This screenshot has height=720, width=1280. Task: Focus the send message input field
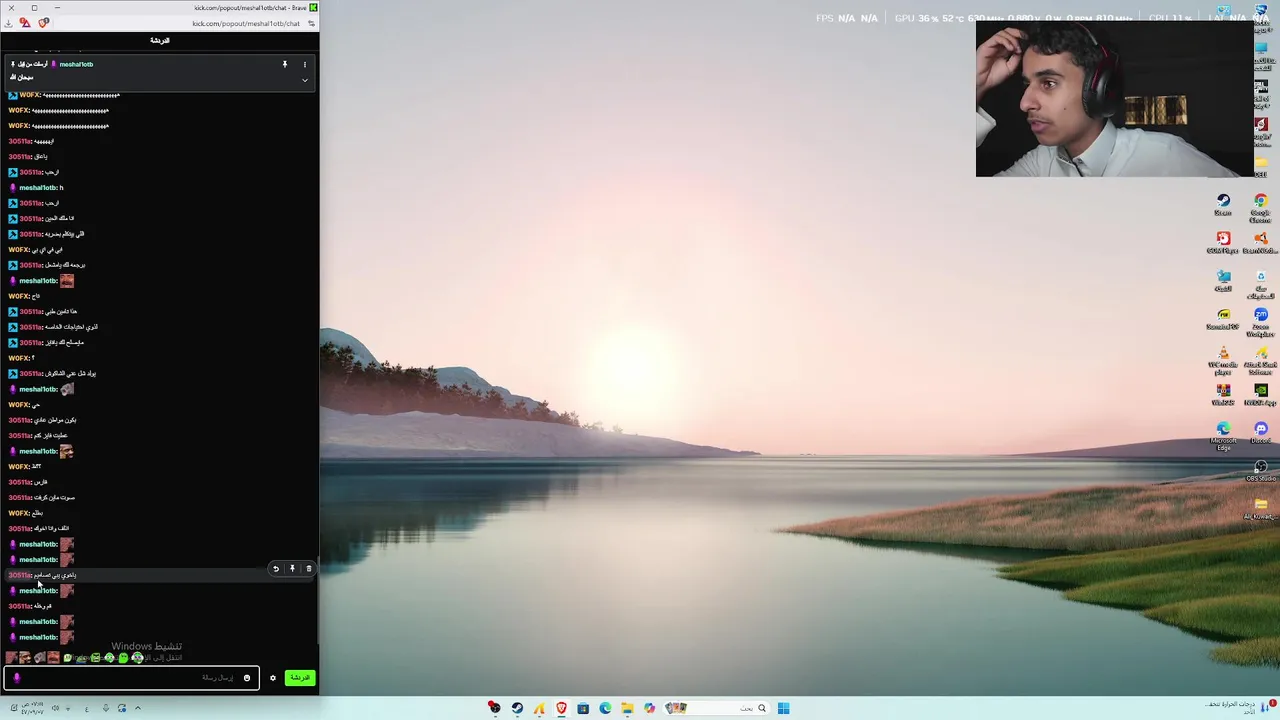point(131,678)
